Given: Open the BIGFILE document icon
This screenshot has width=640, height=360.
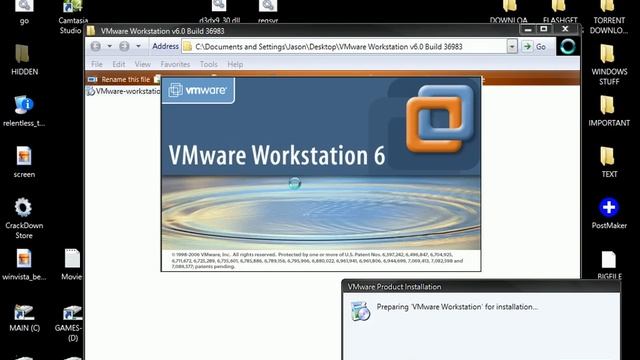Looking at the screenshot, I should [608, 260].
